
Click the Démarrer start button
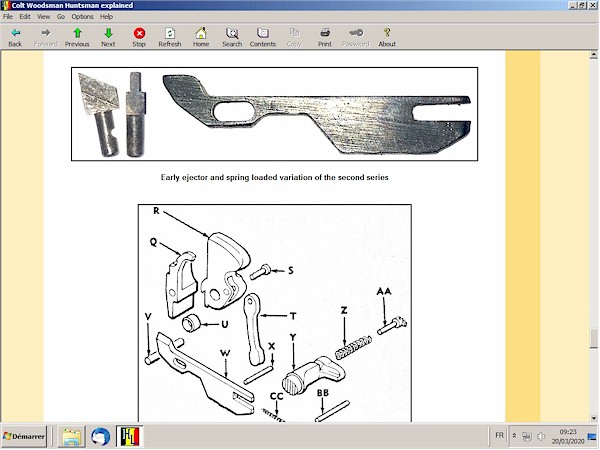(x=24, y=436)
